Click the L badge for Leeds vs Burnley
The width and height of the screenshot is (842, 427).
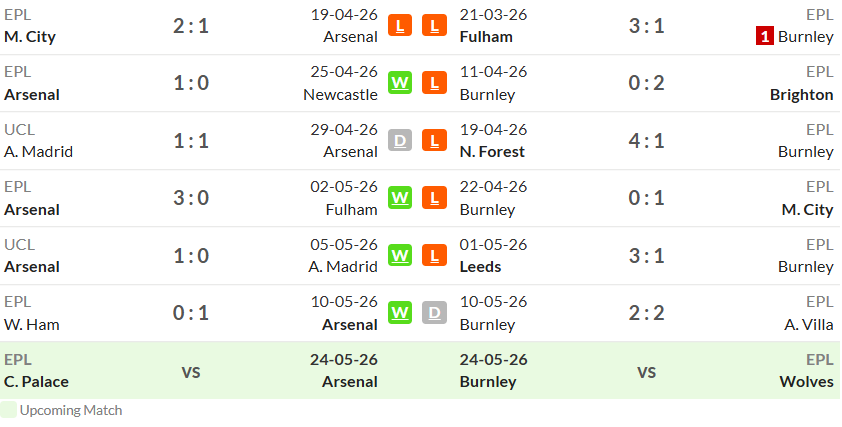434,255
